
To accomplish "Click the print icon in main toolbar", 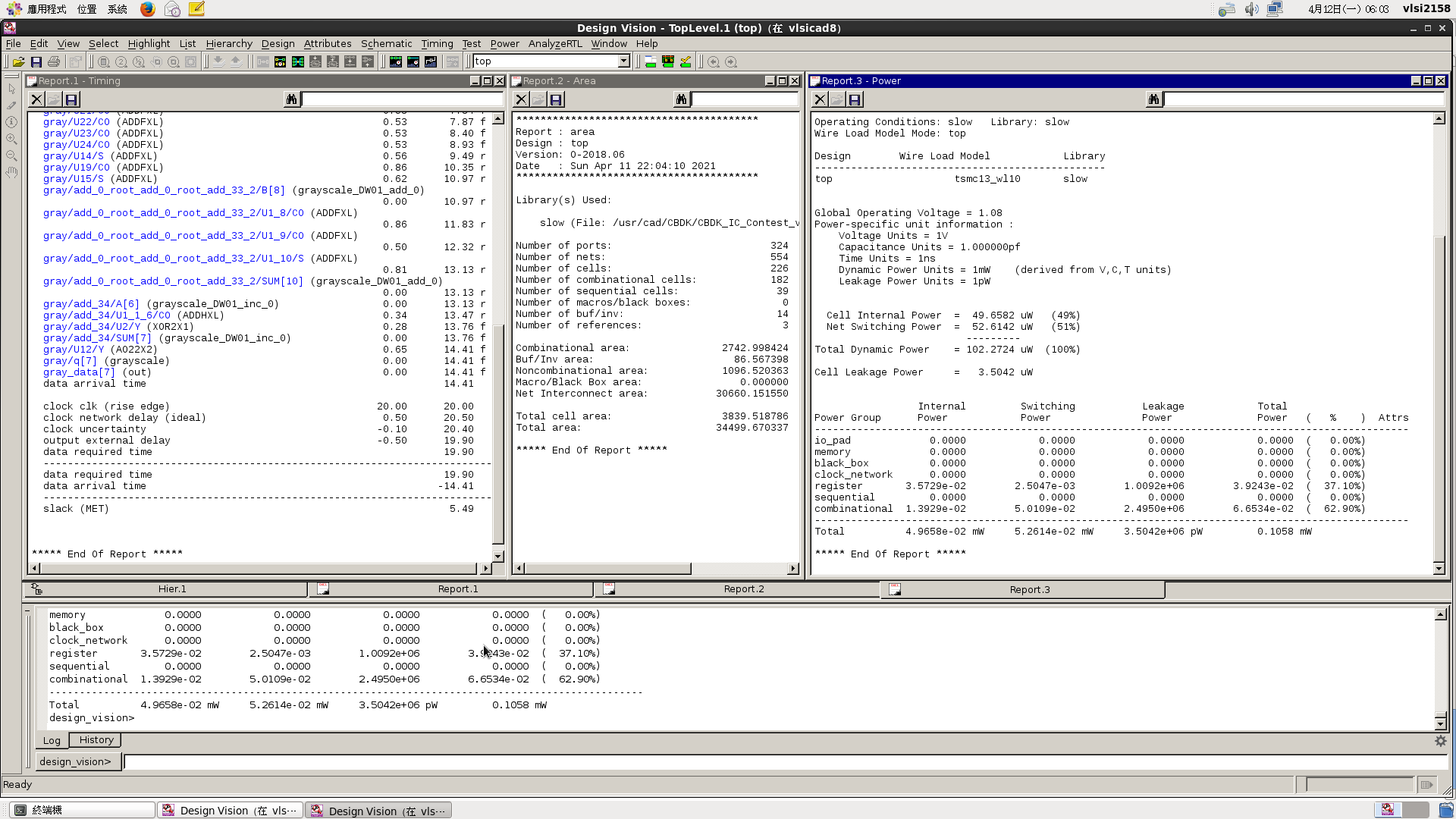I will point(54,62).
